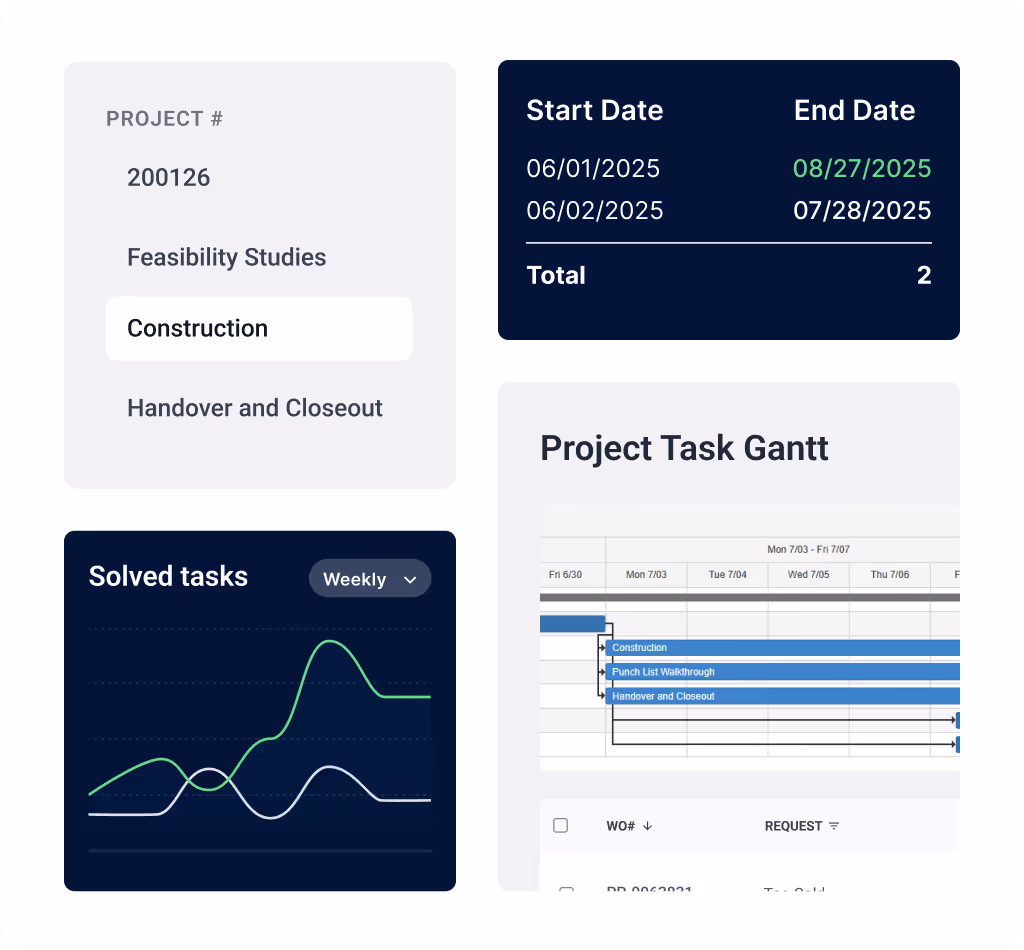Tick the select-all checkbox in table header
1024x950 pixels.
pyautogui.click(x=560, y=825)
